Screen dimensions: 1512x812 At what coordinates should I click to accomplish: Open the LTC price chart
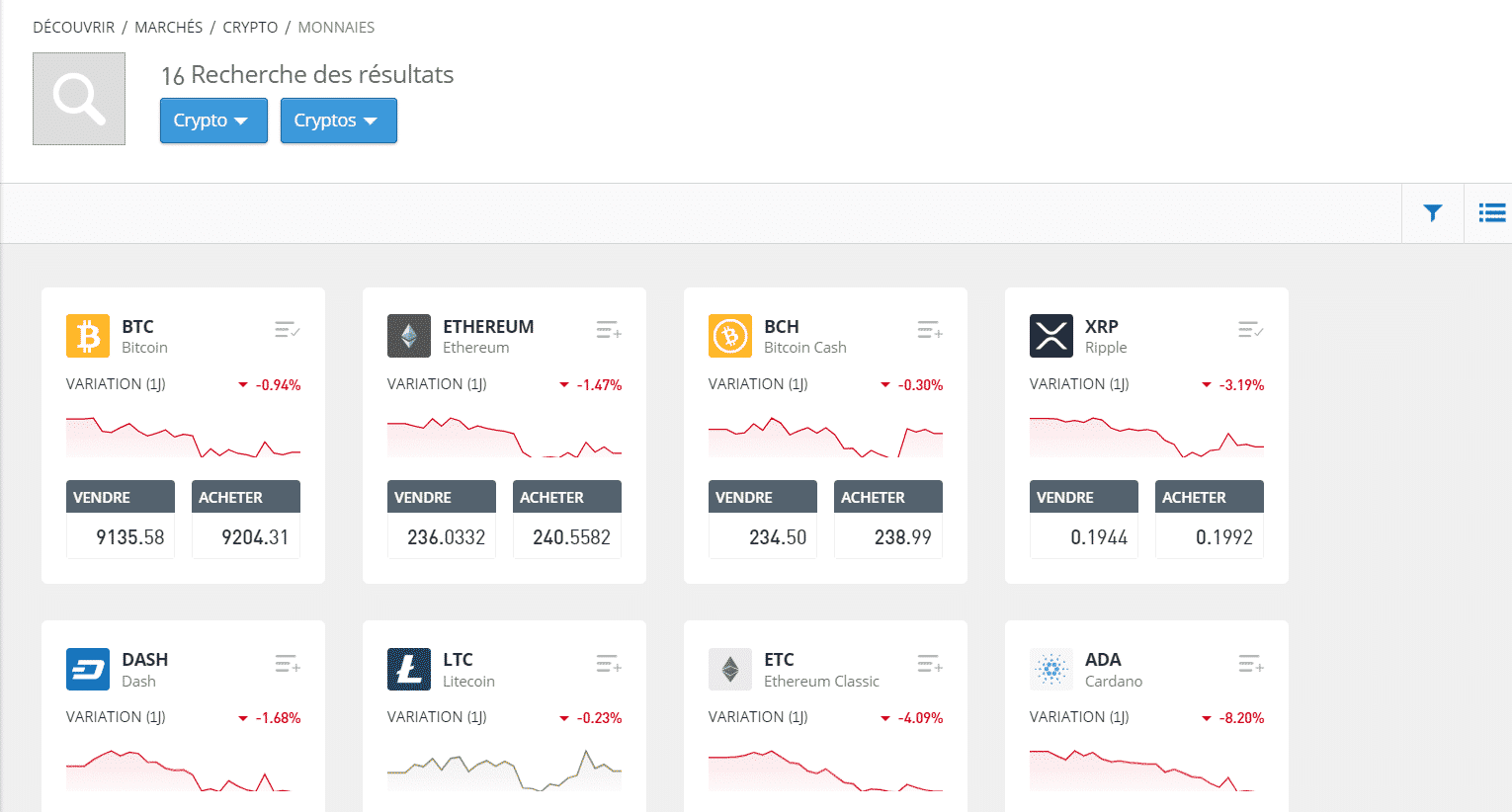click(x=504, y=771)
